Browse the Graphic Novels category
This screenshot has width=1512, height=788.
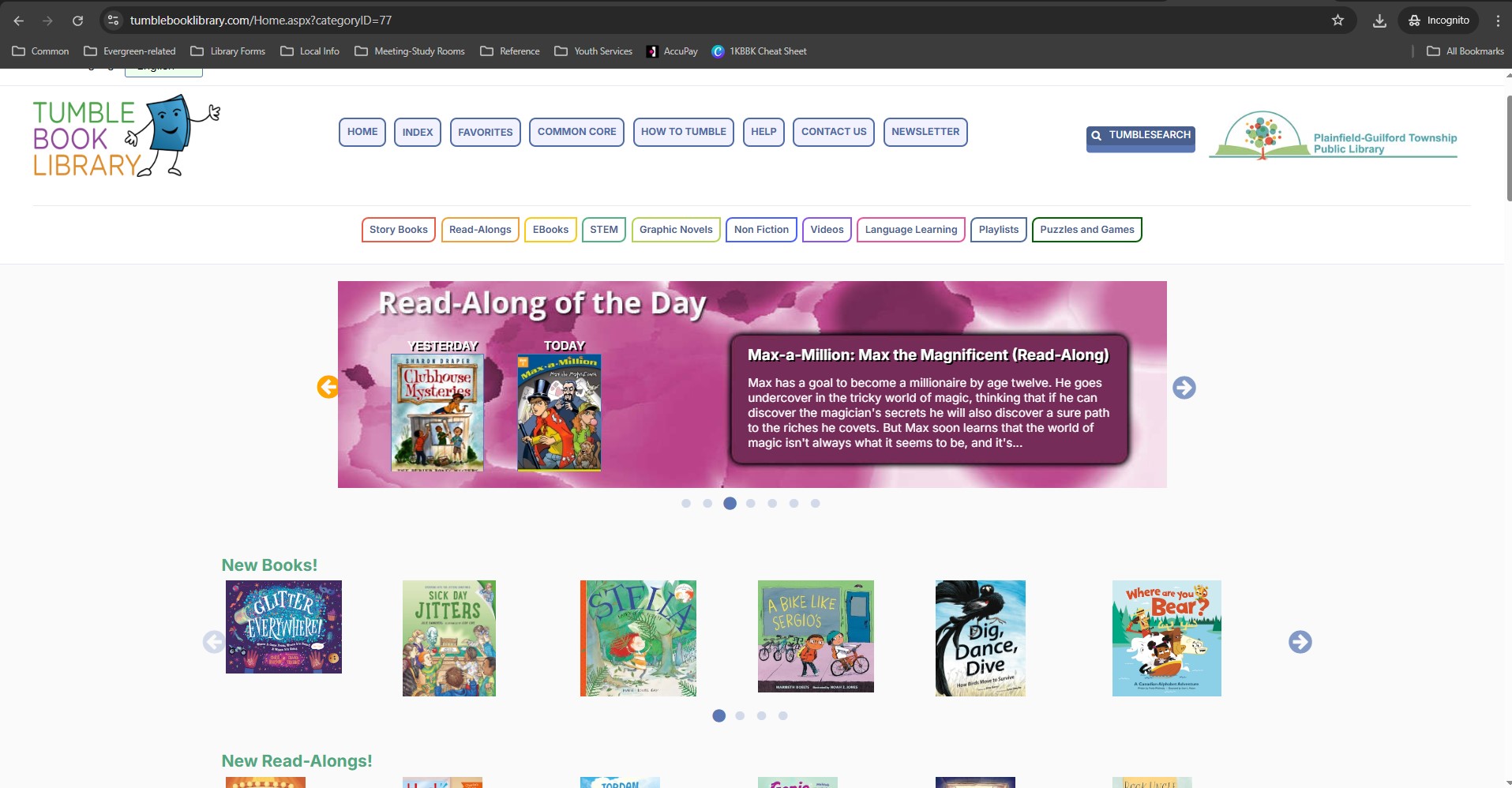676,230
